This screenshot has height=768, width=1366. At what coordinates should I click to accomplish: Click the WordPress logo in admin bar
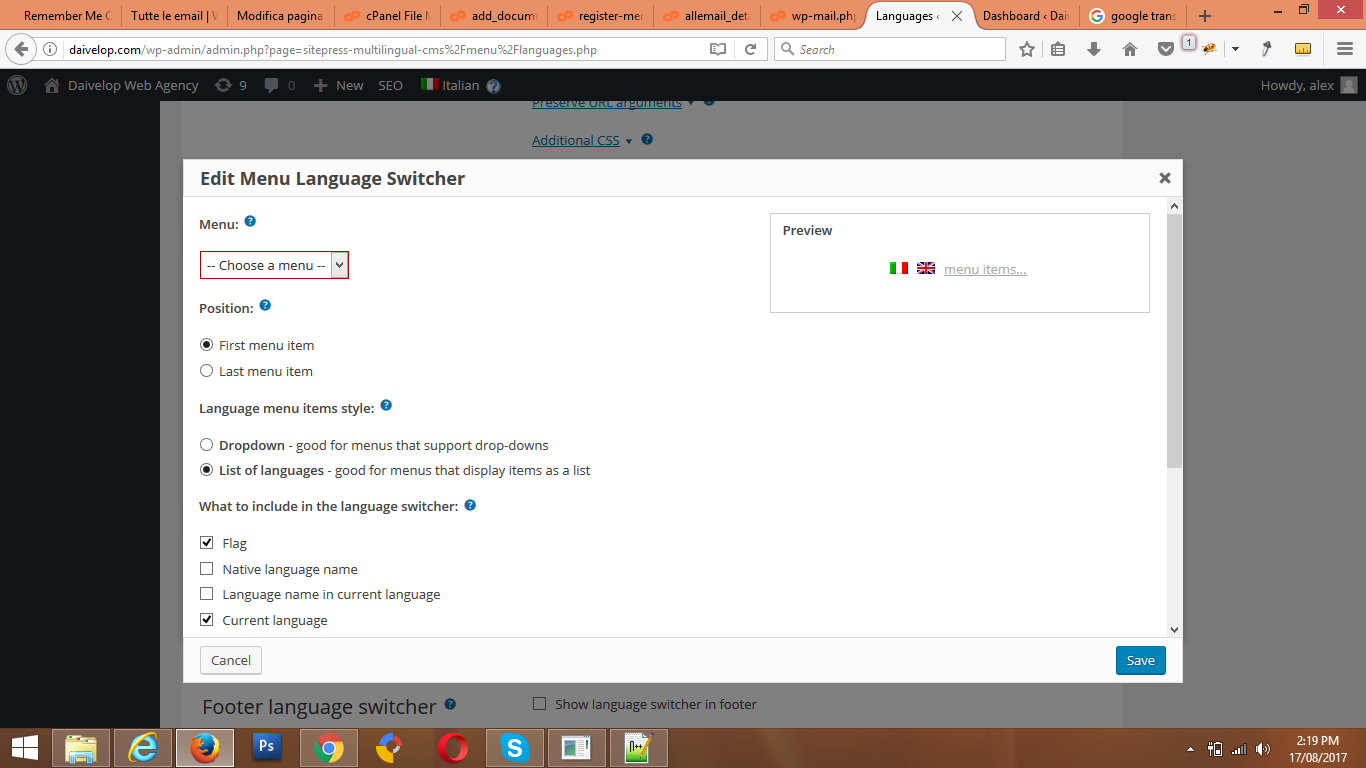(17, 85)
